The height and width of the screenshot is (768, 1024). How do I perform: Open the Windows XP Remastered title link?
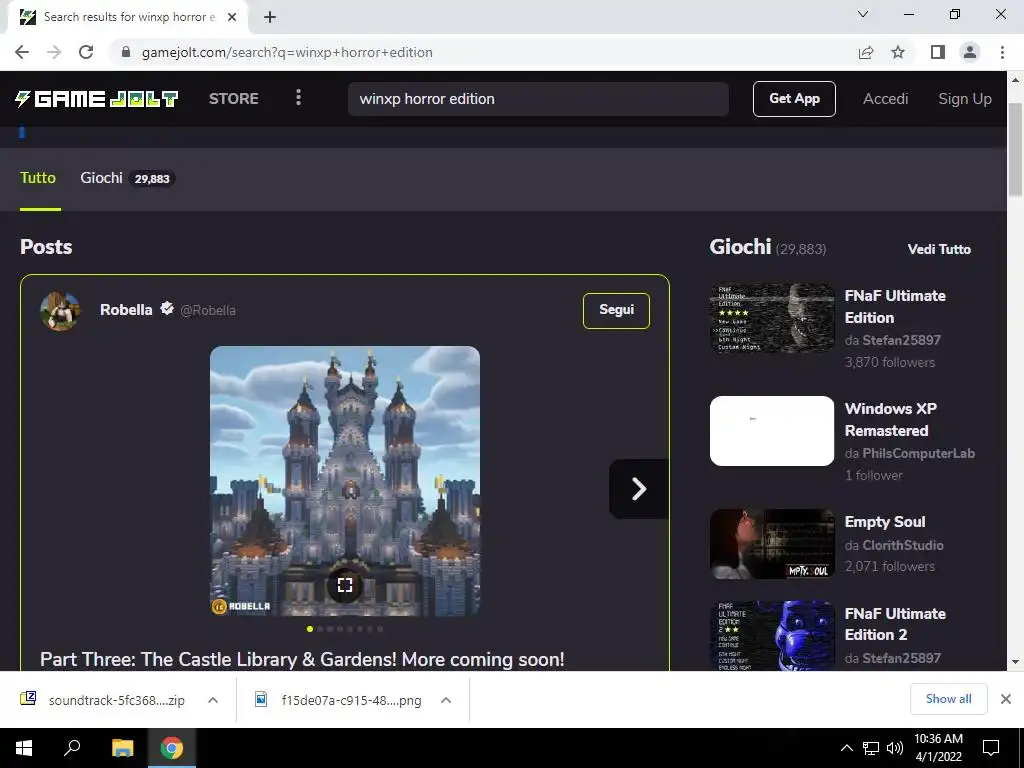coord(891,419)
